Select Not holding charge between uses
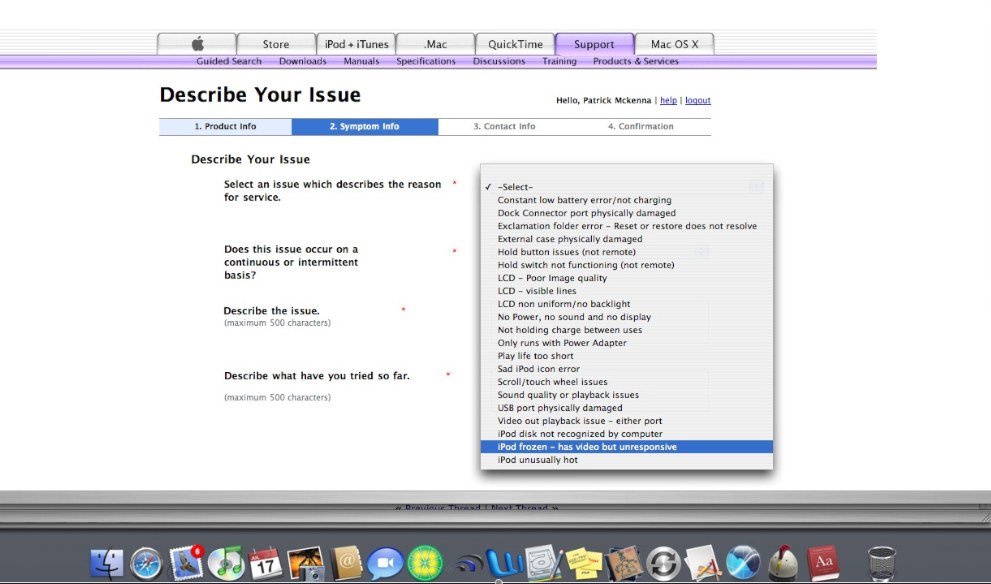This screenshot has height=584, width=991. 626,330
